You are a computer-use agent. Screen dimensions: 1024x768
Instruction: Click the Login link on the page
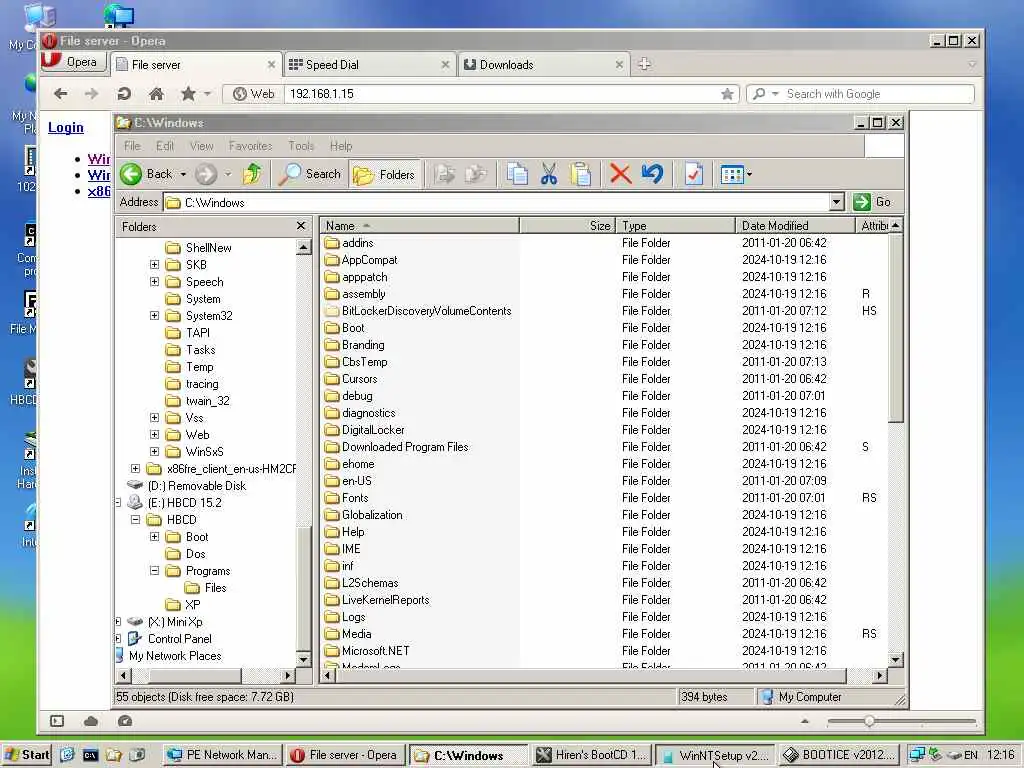(66, 127)
